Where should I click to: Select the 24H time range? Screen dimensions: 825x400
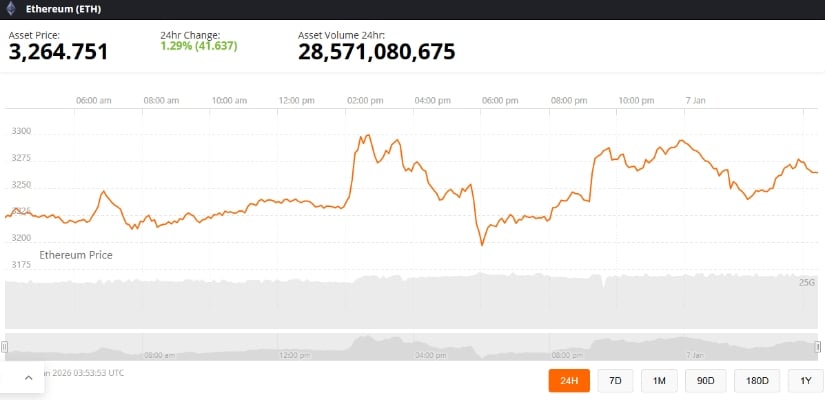[x=569, y=380]
